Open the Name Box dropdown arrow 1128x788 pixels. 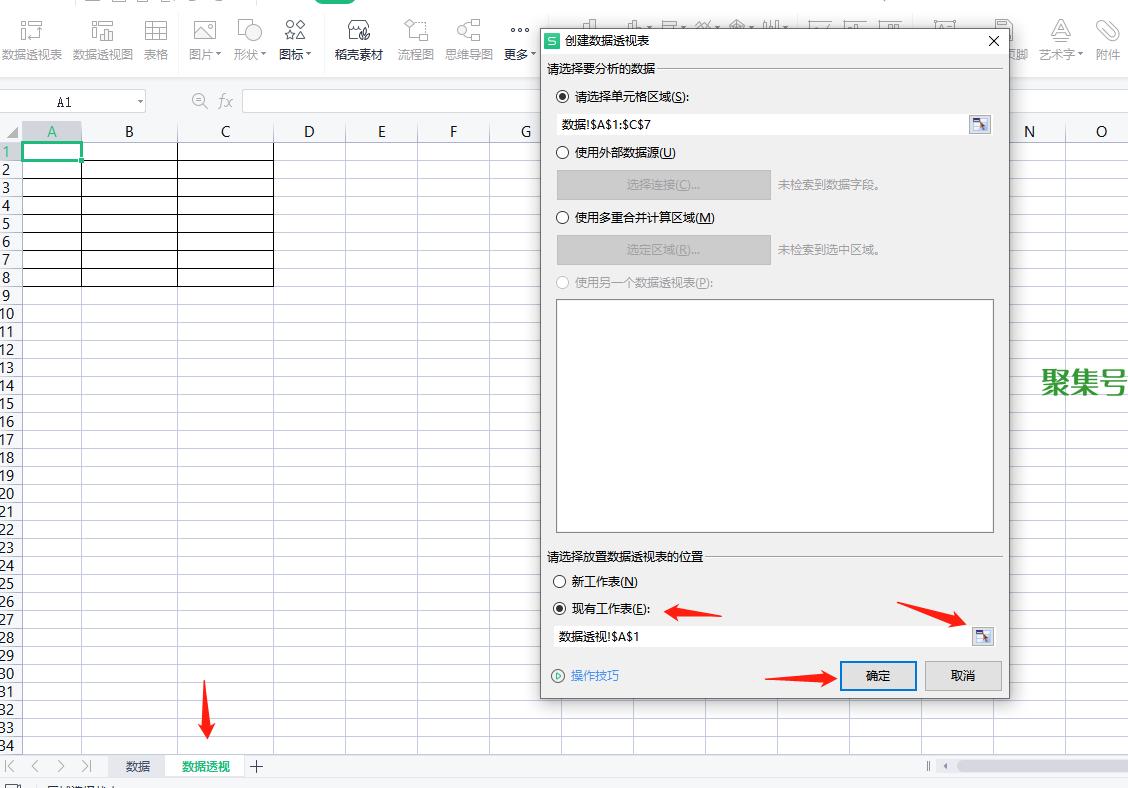click(140, 102)
